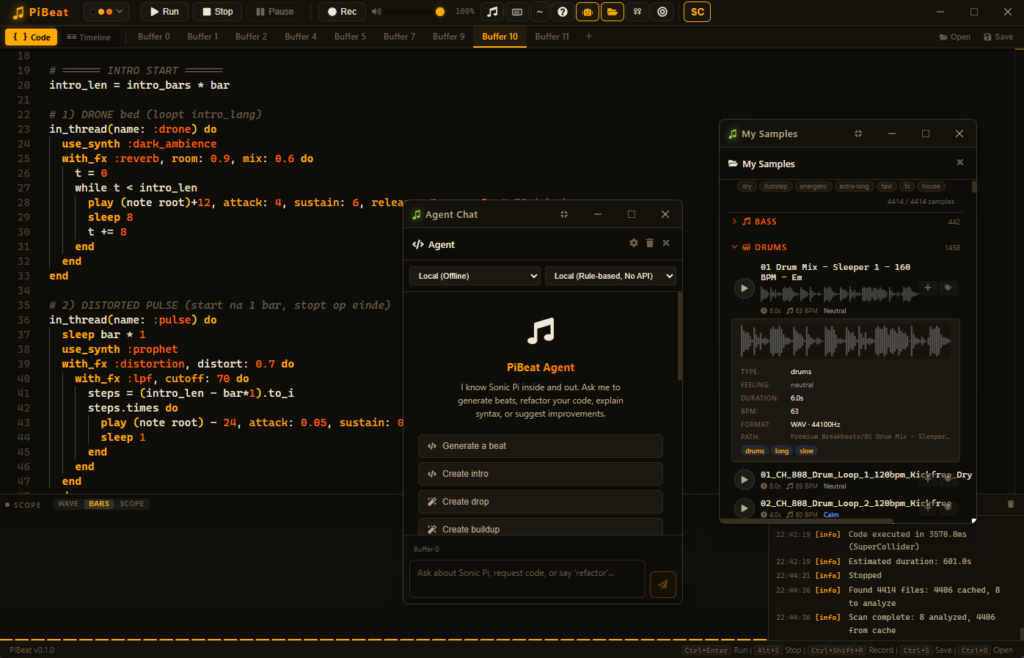Click the plus icon on 01 Drum Mix sample
1024x658 pixels.
click(x=928, y=288)
